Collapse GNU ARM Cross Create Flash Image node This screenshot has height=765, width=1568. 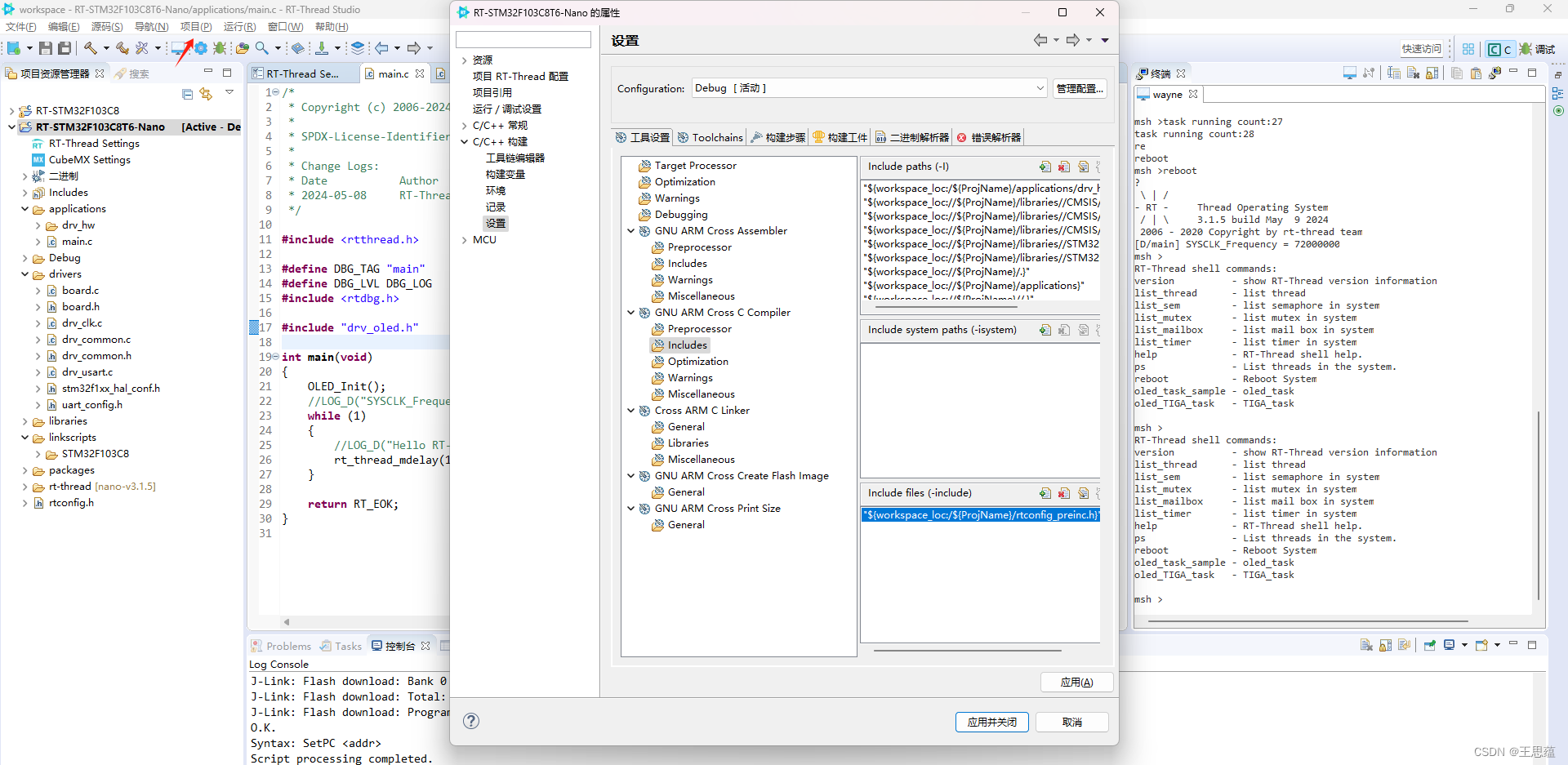pos(631,476)
